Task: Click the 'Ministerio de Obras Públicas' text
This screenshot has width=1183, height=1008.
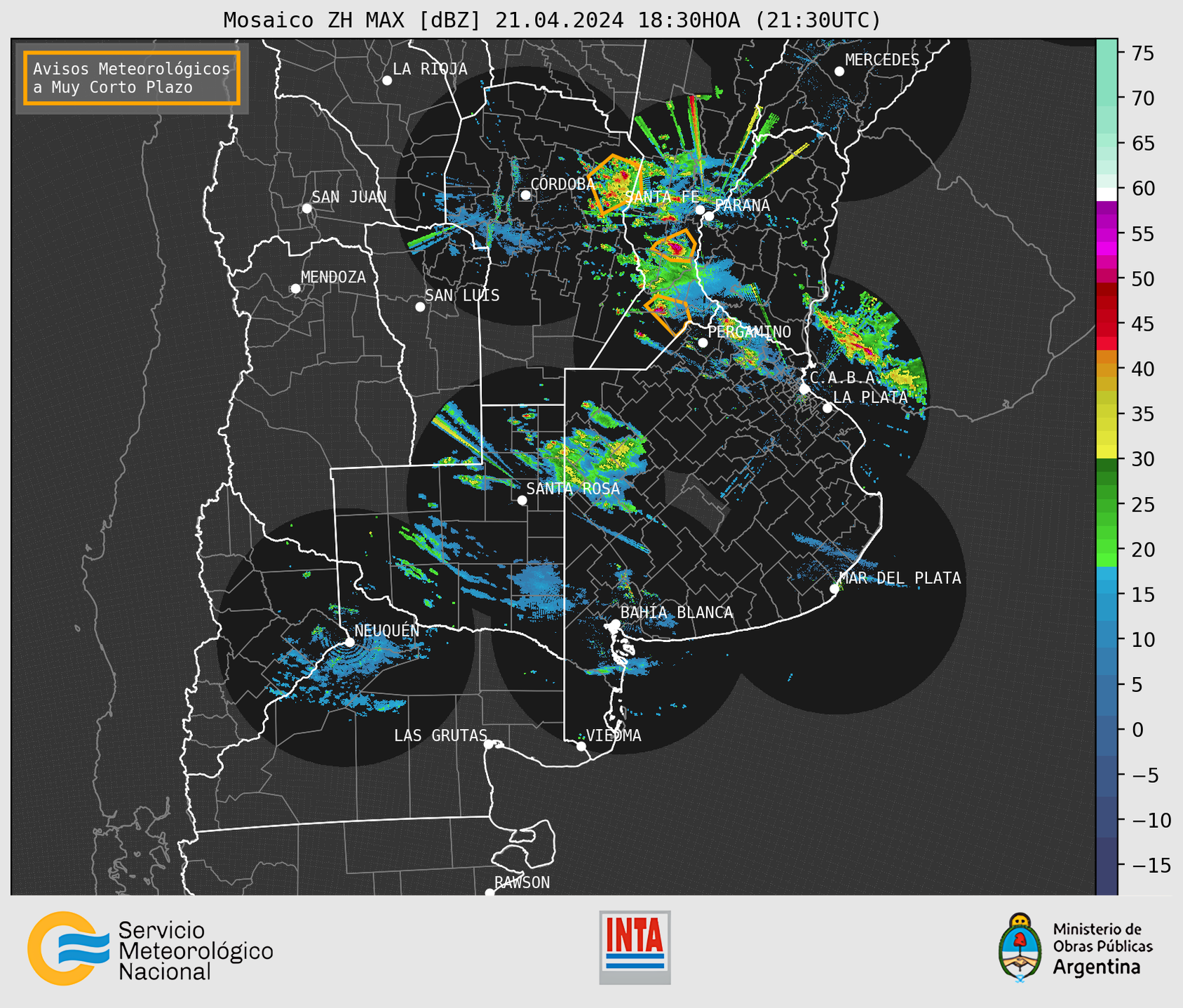Action: pos(1102,937)
